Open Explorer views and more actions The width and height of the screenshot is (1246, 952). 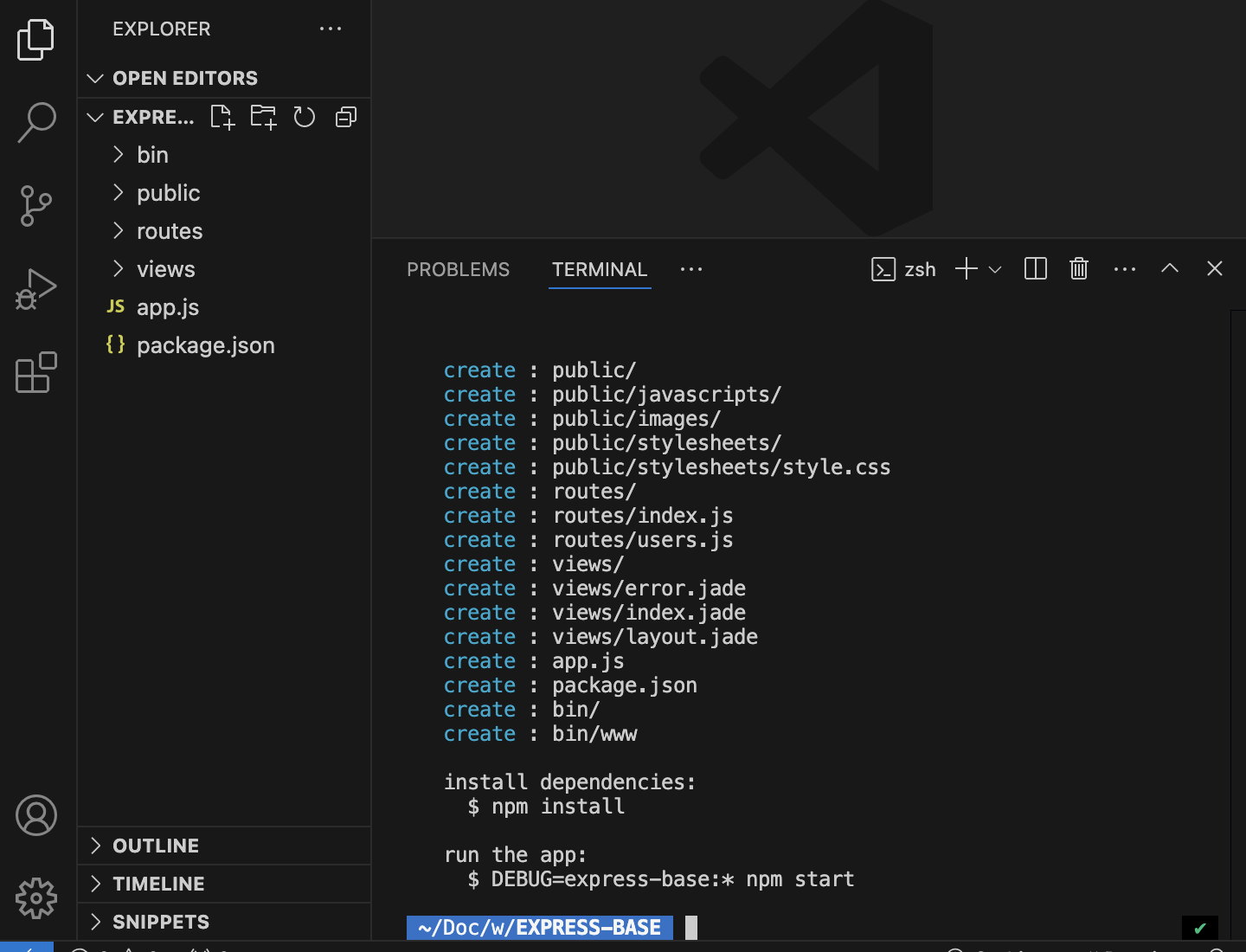click(331, 29)
